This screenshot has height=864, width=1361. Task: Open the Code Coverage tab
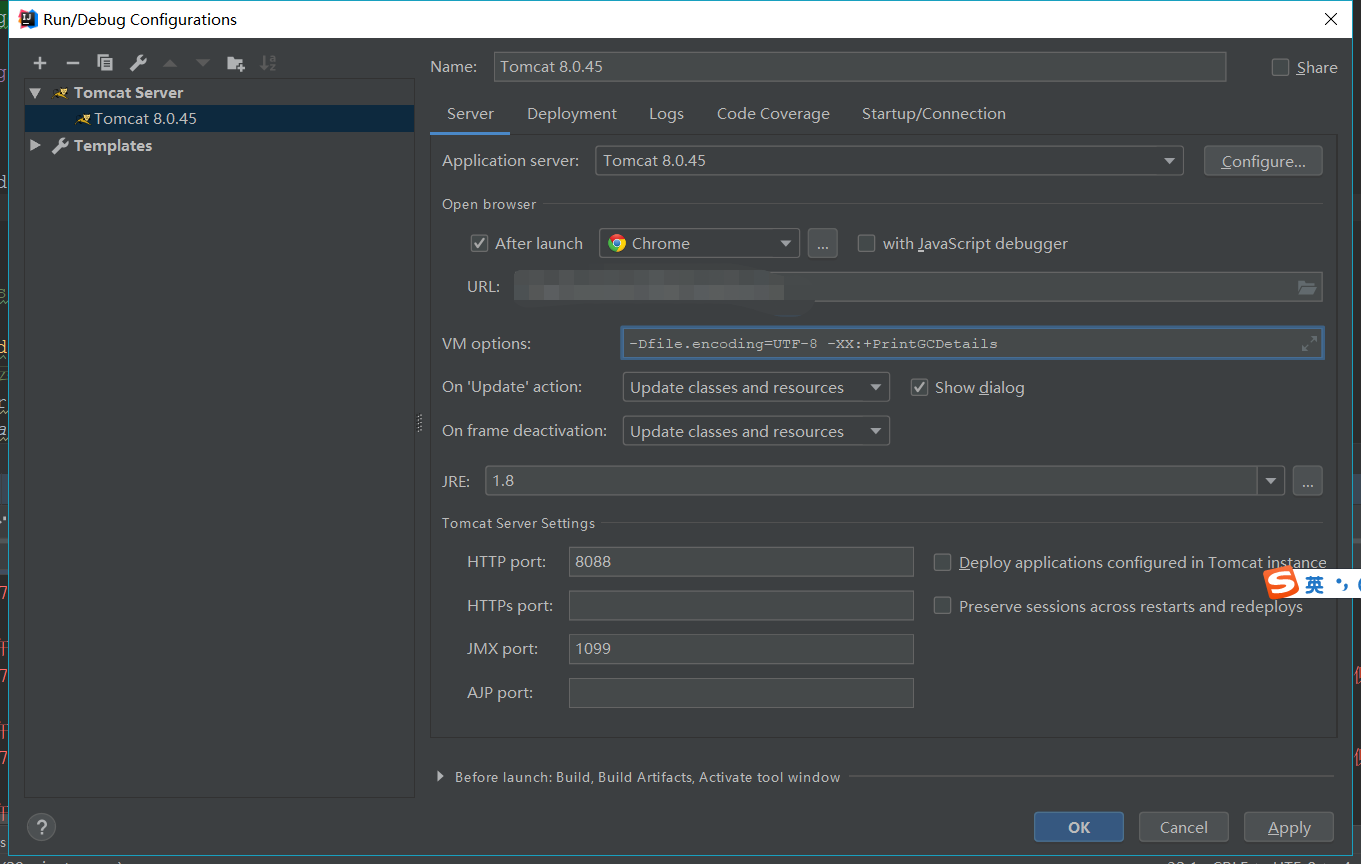pos(773,114)
